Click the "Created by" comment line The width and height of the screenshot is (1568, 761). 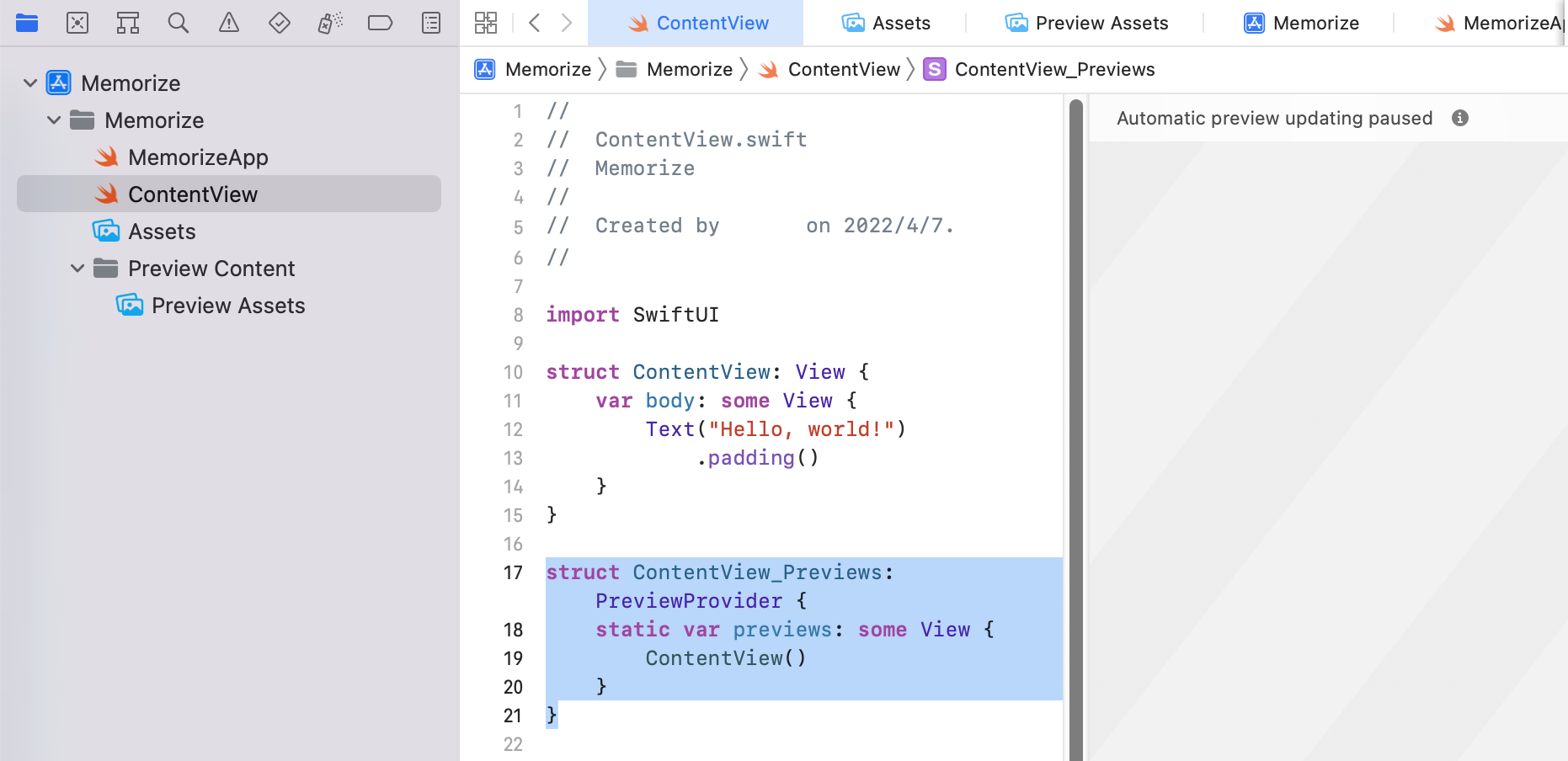[x=750, y=226]
